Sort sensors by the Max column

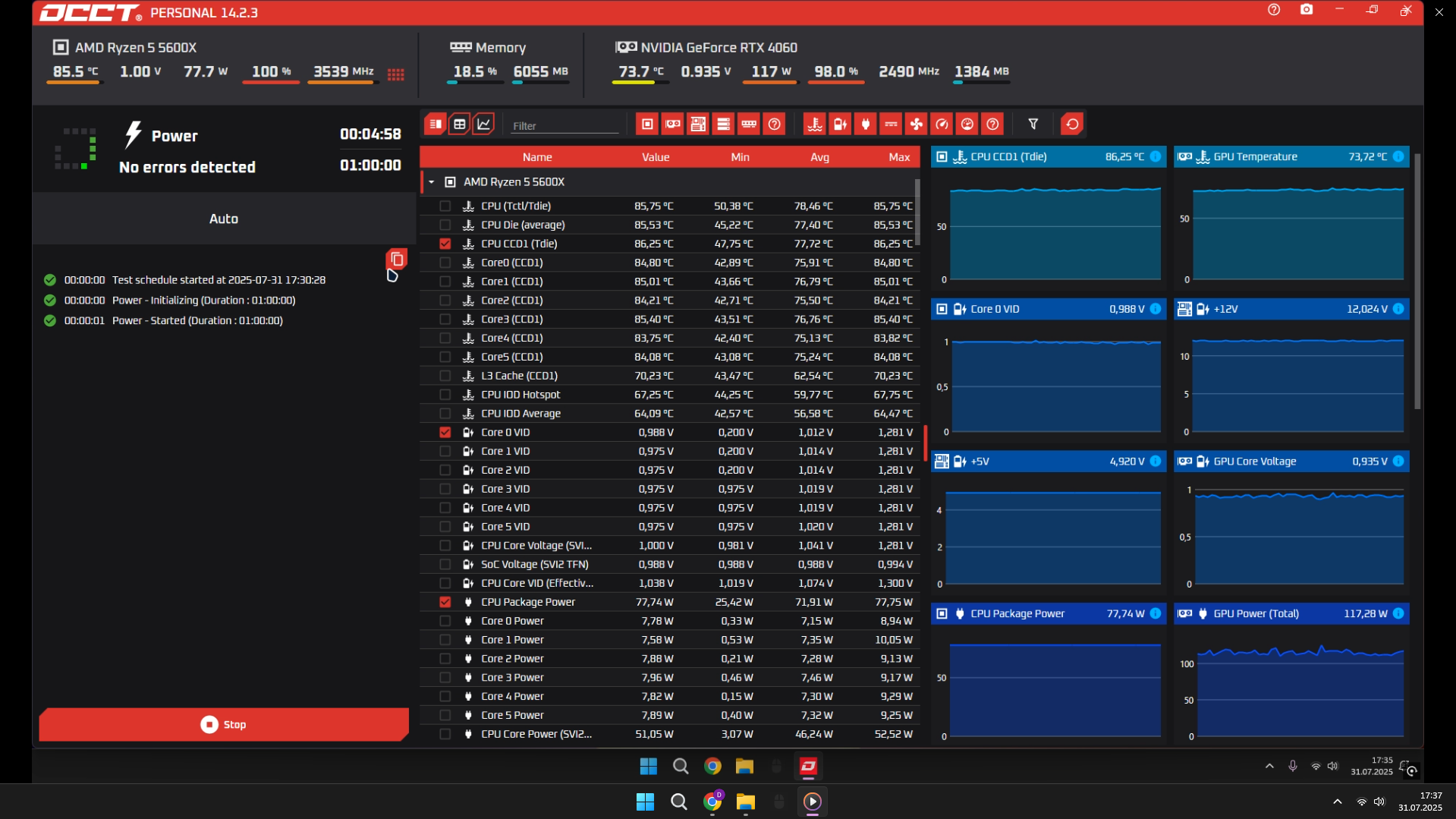pyautogui.click(x=899, y=157)
